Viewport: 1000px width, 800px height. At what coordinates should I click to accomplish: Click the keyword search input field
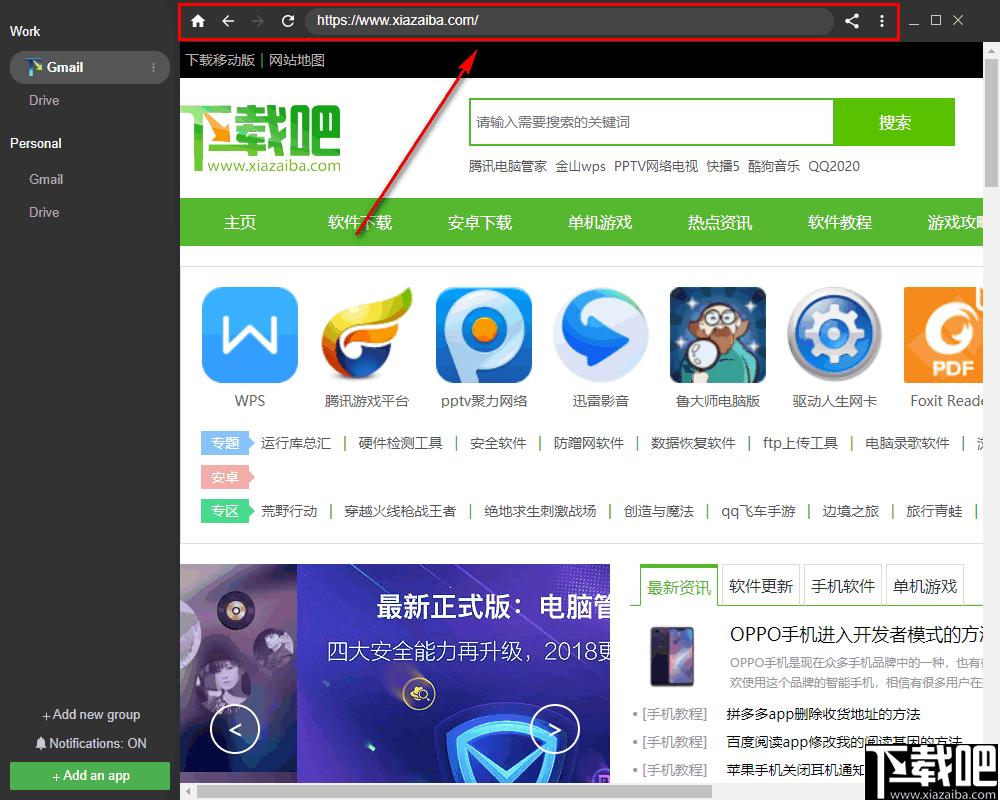click(x=651, y=122)
